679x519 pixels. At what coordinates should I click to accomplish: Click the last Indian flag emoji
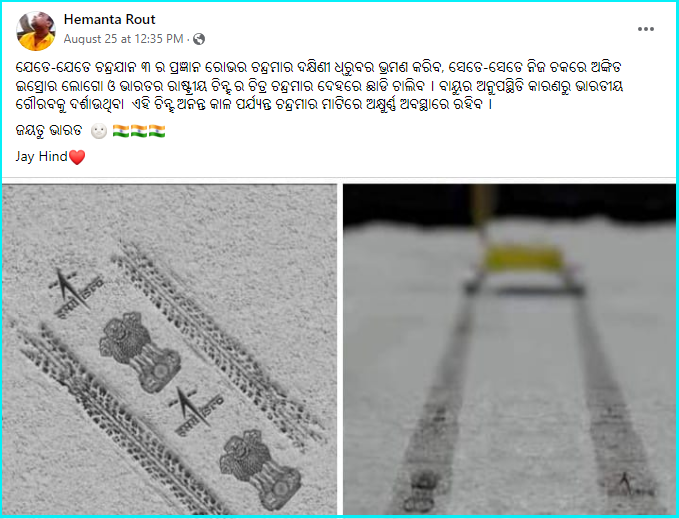point(157,131)
